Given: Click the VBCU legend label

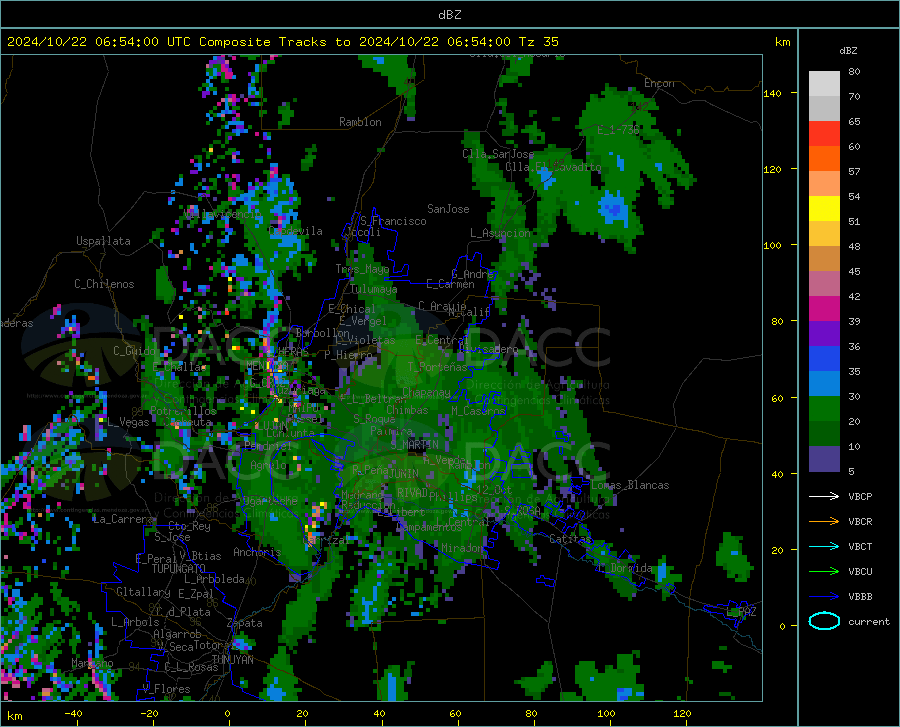Looking at the screenshot, I should (x=860, y=572).
